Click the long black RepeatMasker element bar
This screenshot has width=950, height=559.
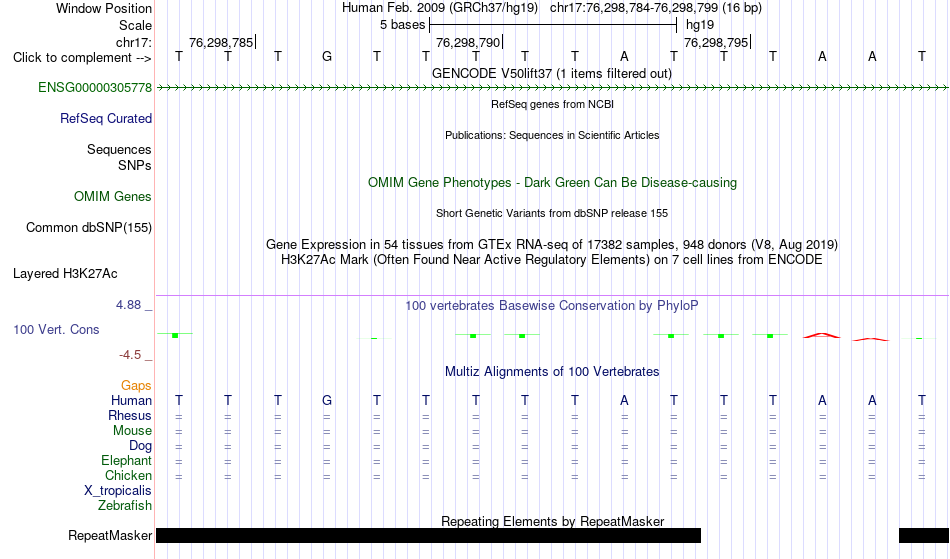coord(428,535)
